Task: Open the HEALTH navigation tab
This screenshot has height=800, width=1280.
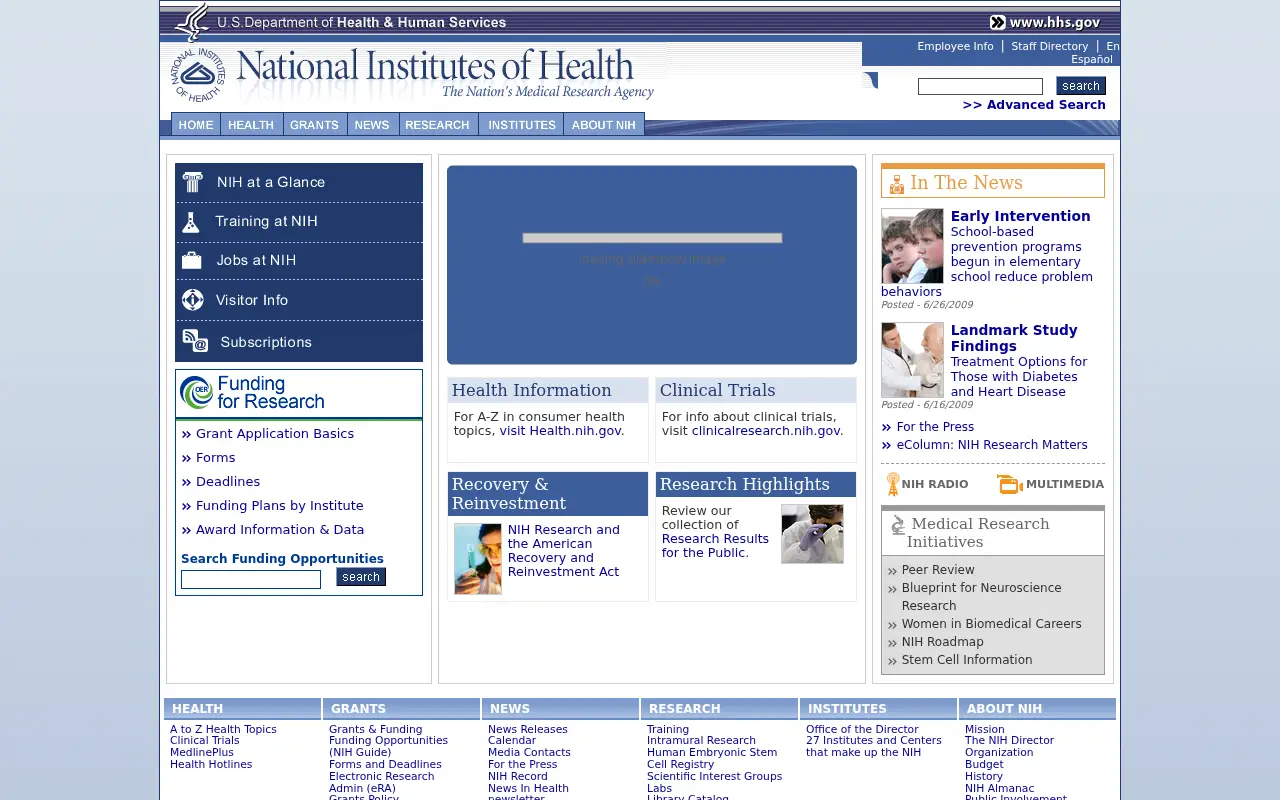Action: [x=252, y=125]
